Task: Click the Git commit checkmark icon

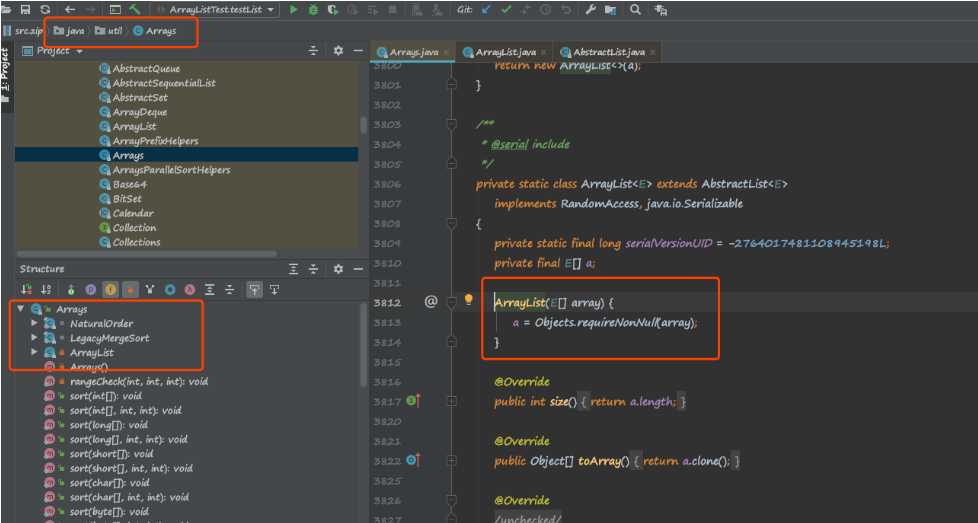Action: [506, 9]
